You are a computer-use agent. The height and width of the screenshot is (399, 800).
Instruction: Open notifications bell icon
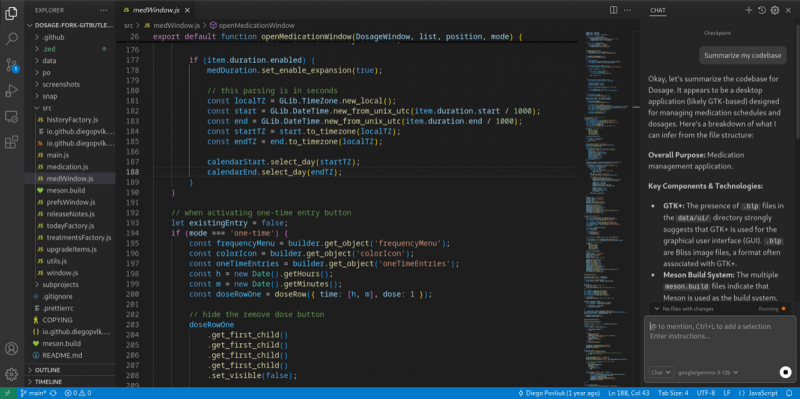(788, 393)
